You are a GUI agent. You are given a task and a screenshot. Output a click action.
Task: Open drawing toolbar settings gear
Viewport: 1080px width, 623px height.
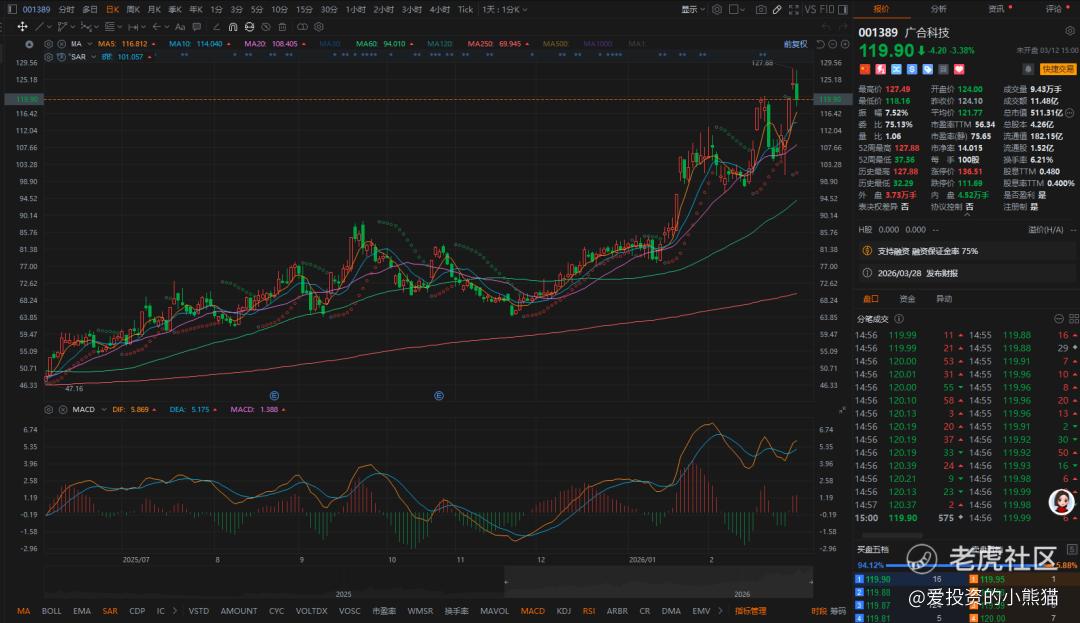pyautogui.click(x=319, y=27)
